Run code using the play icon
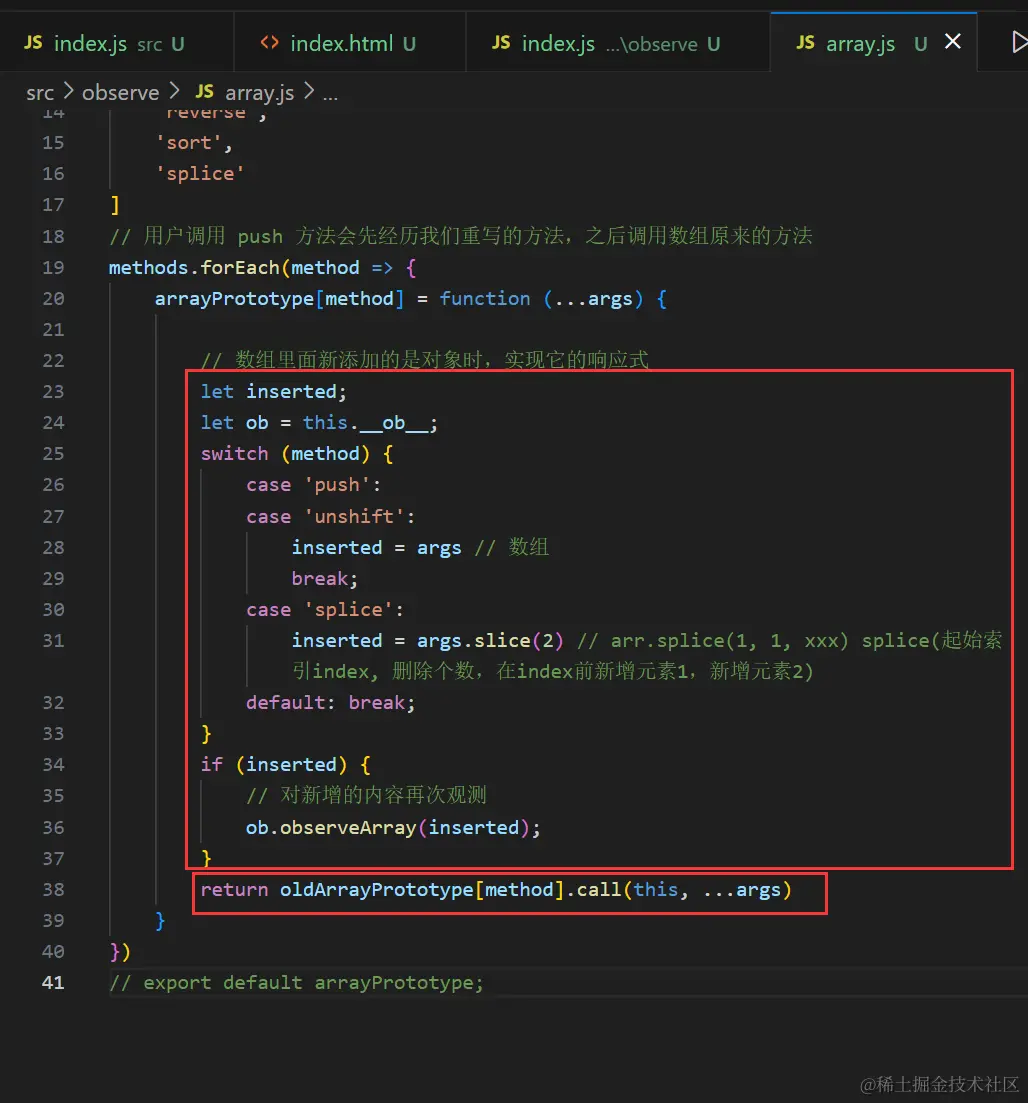 (x=1019, y=42)
